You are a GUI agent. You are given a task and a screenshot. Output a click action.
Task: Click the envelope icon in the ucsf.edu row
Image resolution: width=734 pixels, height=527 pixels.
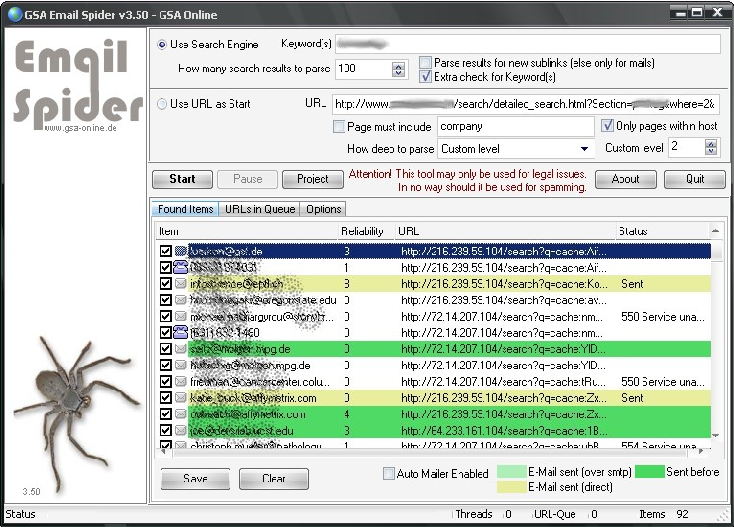point(180,430)
